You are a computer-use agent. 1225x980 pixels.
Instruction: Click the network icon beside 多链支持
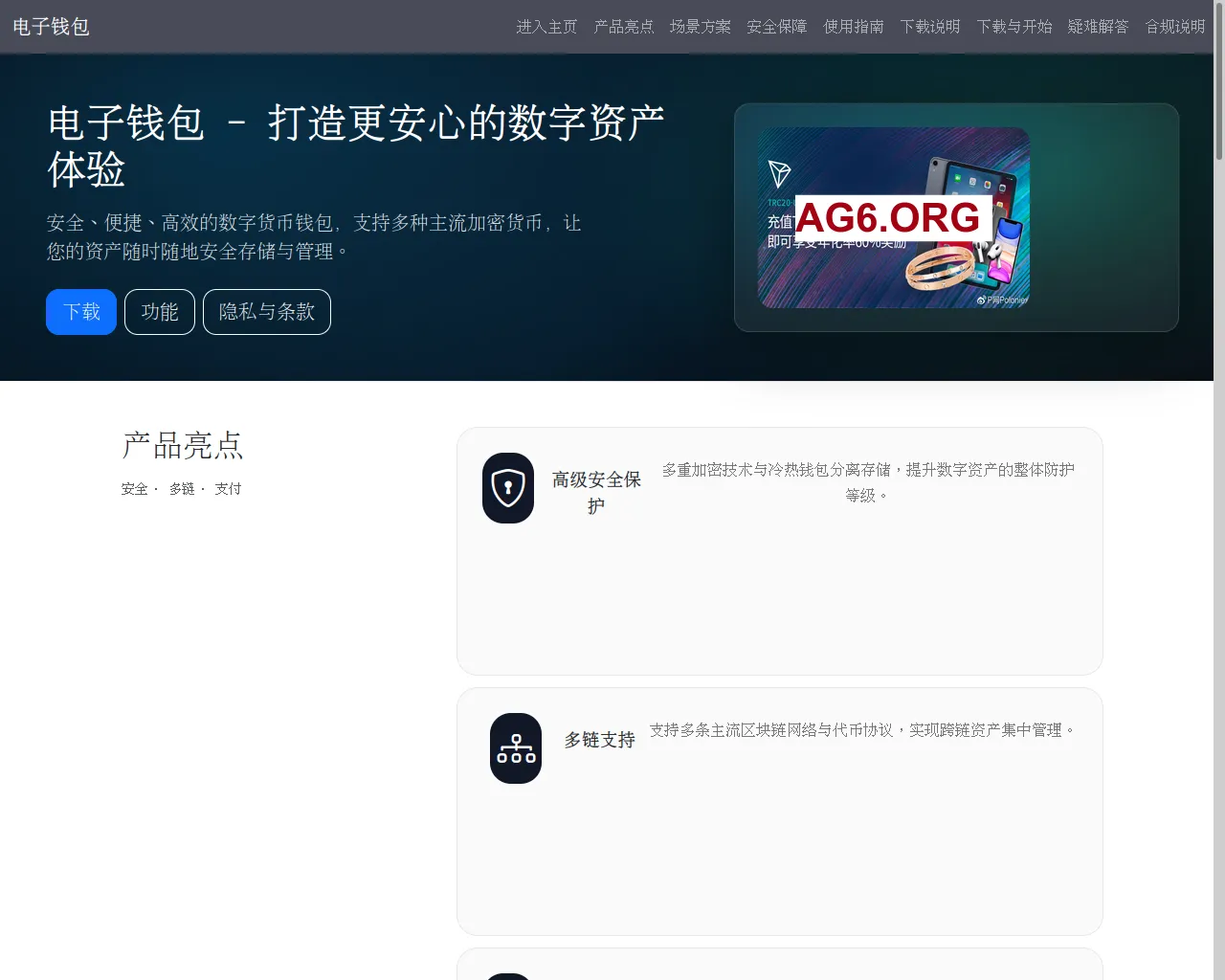pyautogui.click(x=516, y=748)
